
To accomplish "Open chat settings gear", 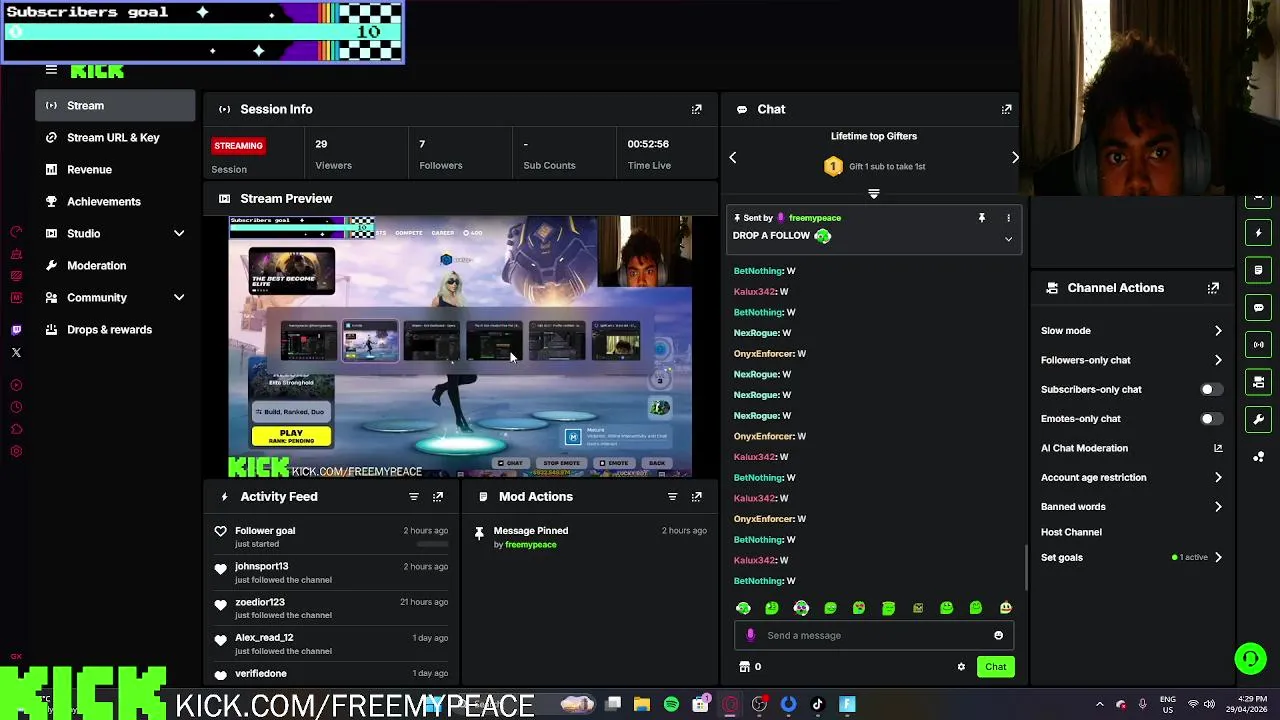I will [x=961, y=667].
